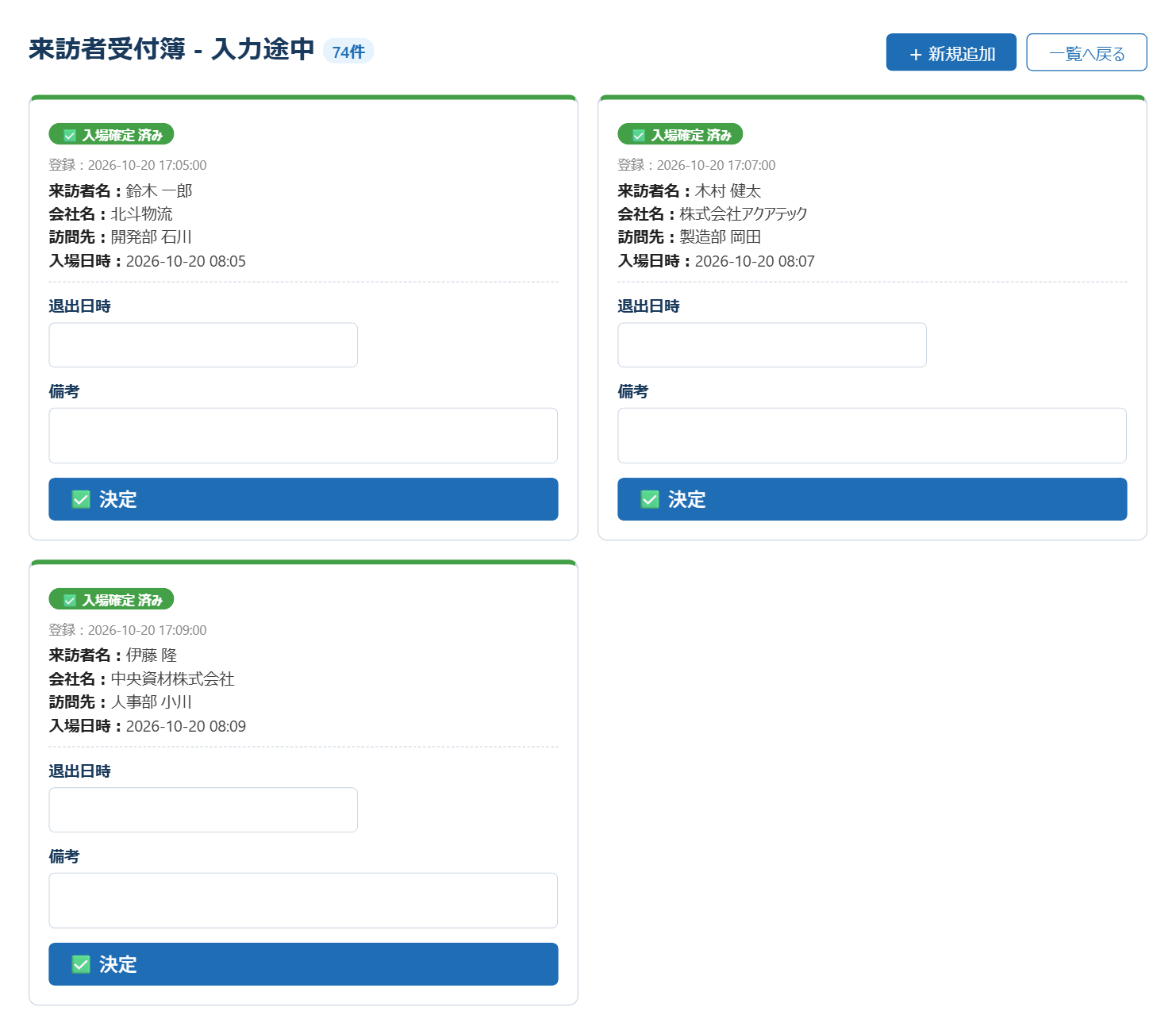Select company name 株式会社アクアテック
1176x1034 pixels.
[744, 214]
